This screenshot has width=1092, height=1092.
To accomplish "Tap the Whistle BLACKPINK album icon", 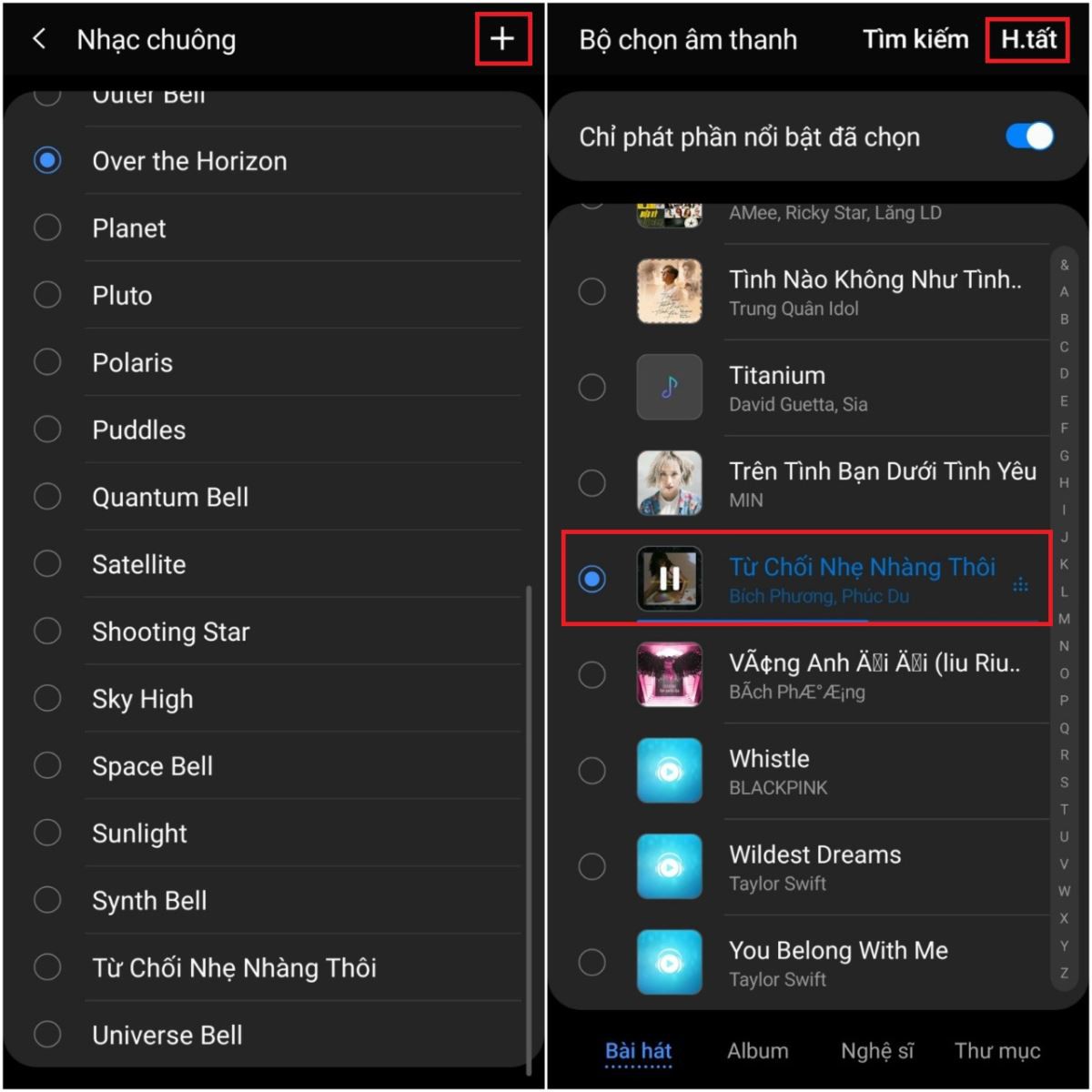I will [x=670, y=771].
